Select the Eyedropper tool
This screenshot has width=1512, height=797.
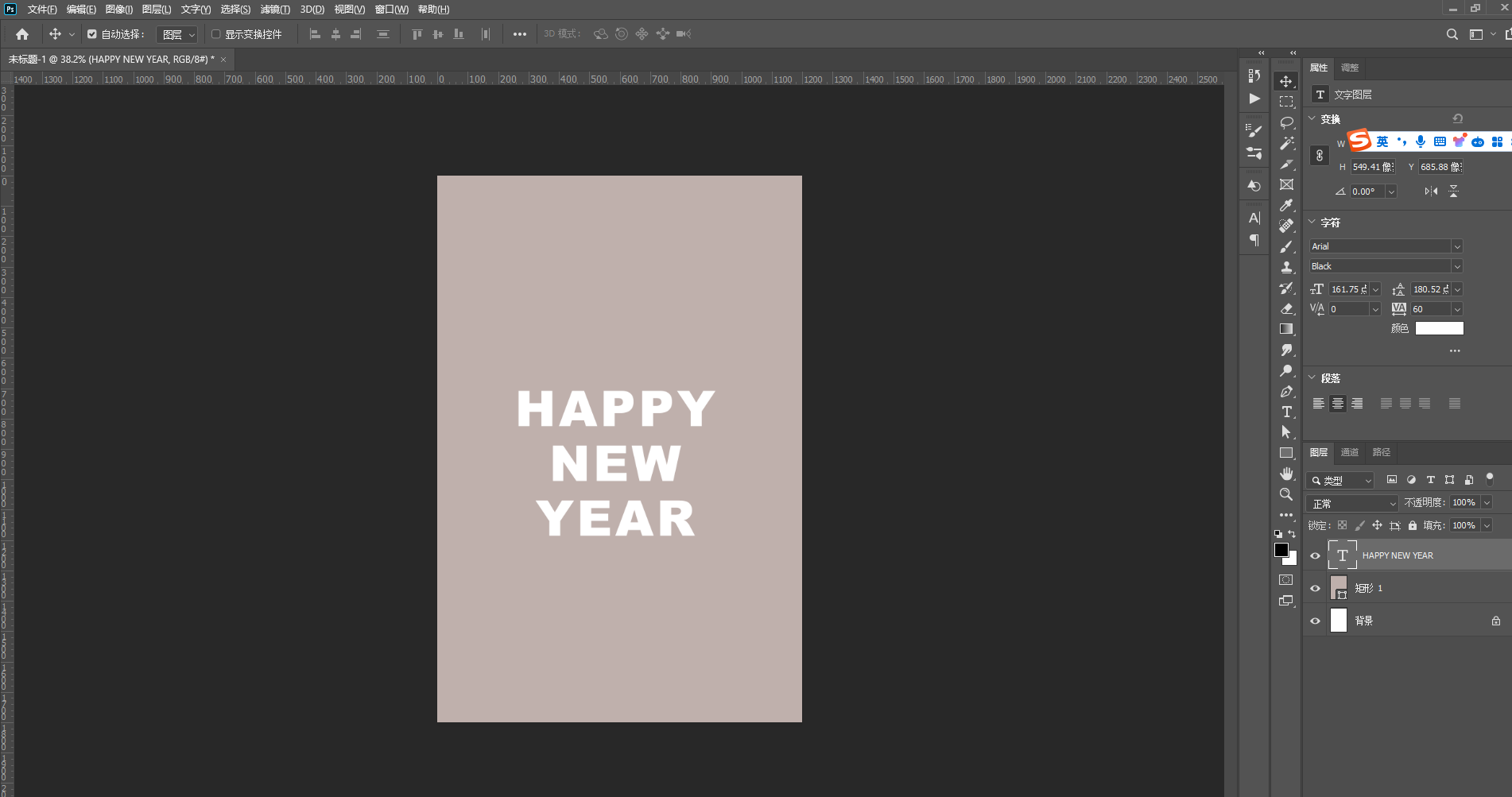(1286, 205)
